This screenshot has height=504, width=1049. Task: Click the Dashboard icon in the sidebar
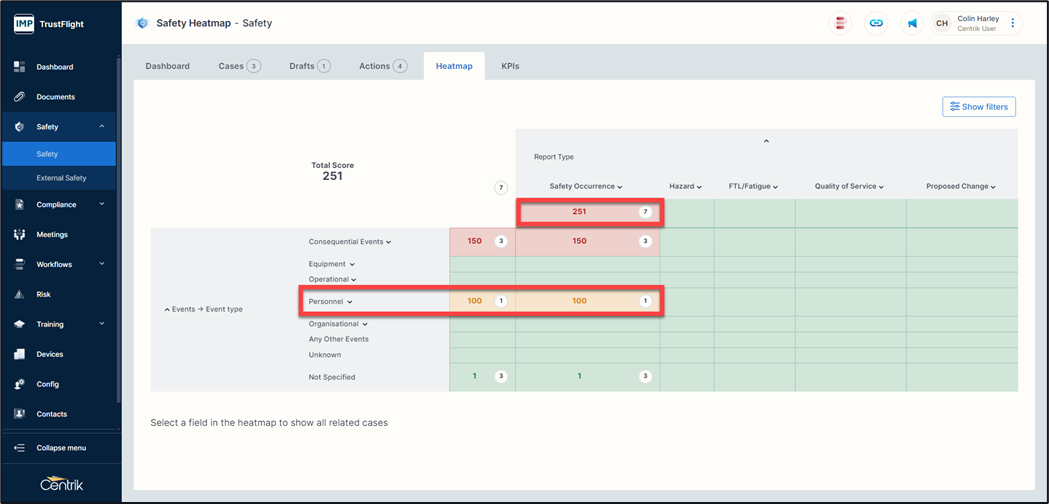tap(19, 67)
